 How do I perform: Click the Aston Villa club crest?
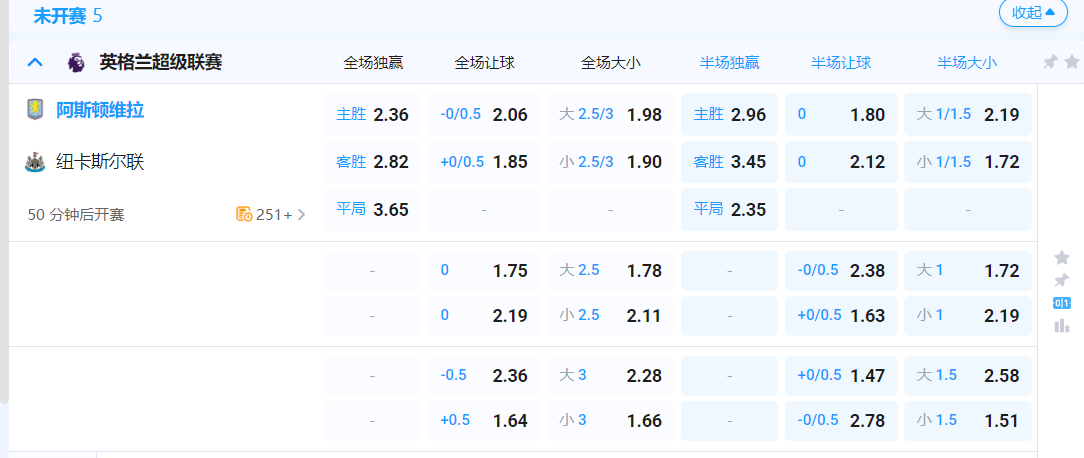[x=35, y=110]
